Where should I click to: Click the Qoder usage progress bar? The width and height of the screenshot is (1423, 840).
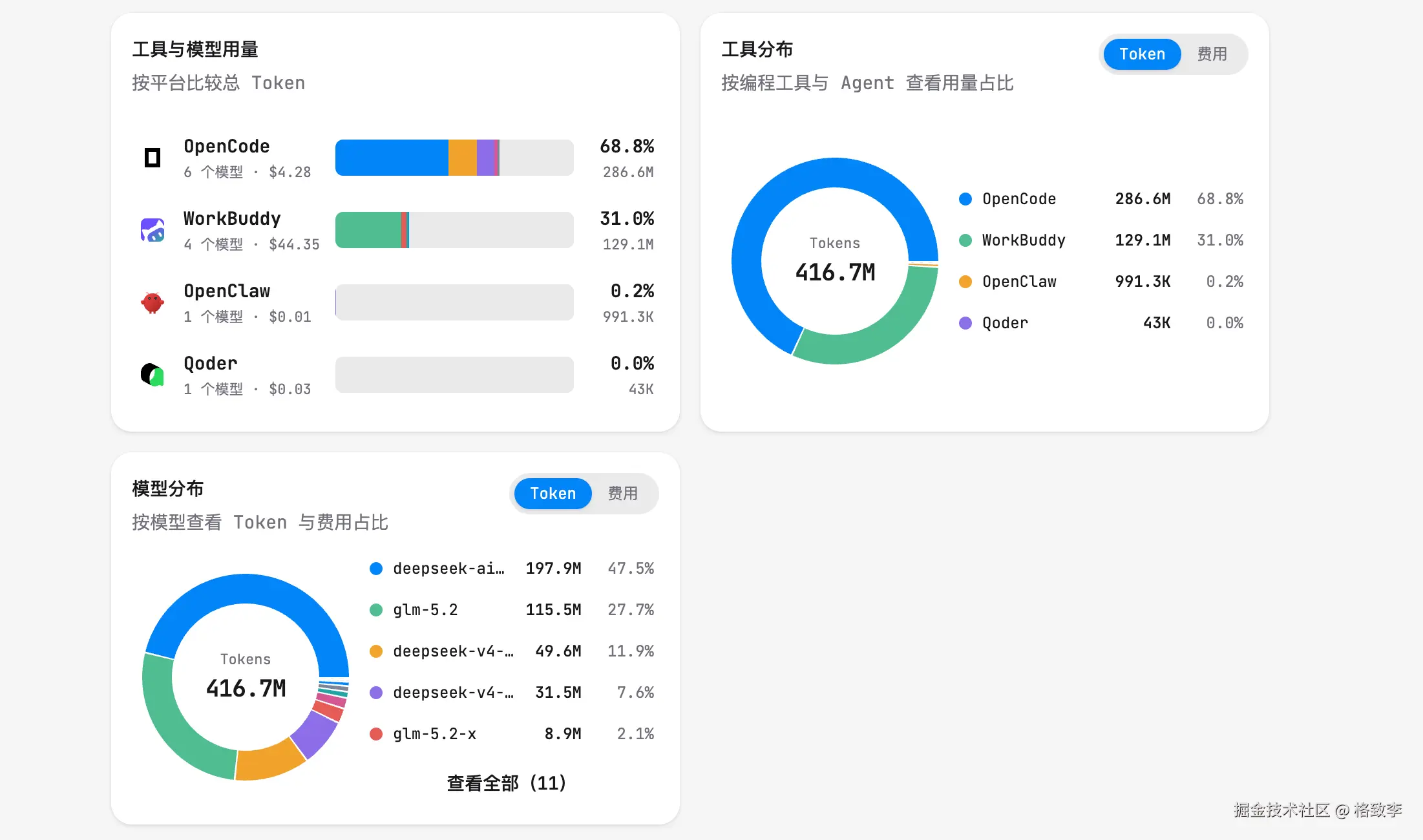coord(454,375)
